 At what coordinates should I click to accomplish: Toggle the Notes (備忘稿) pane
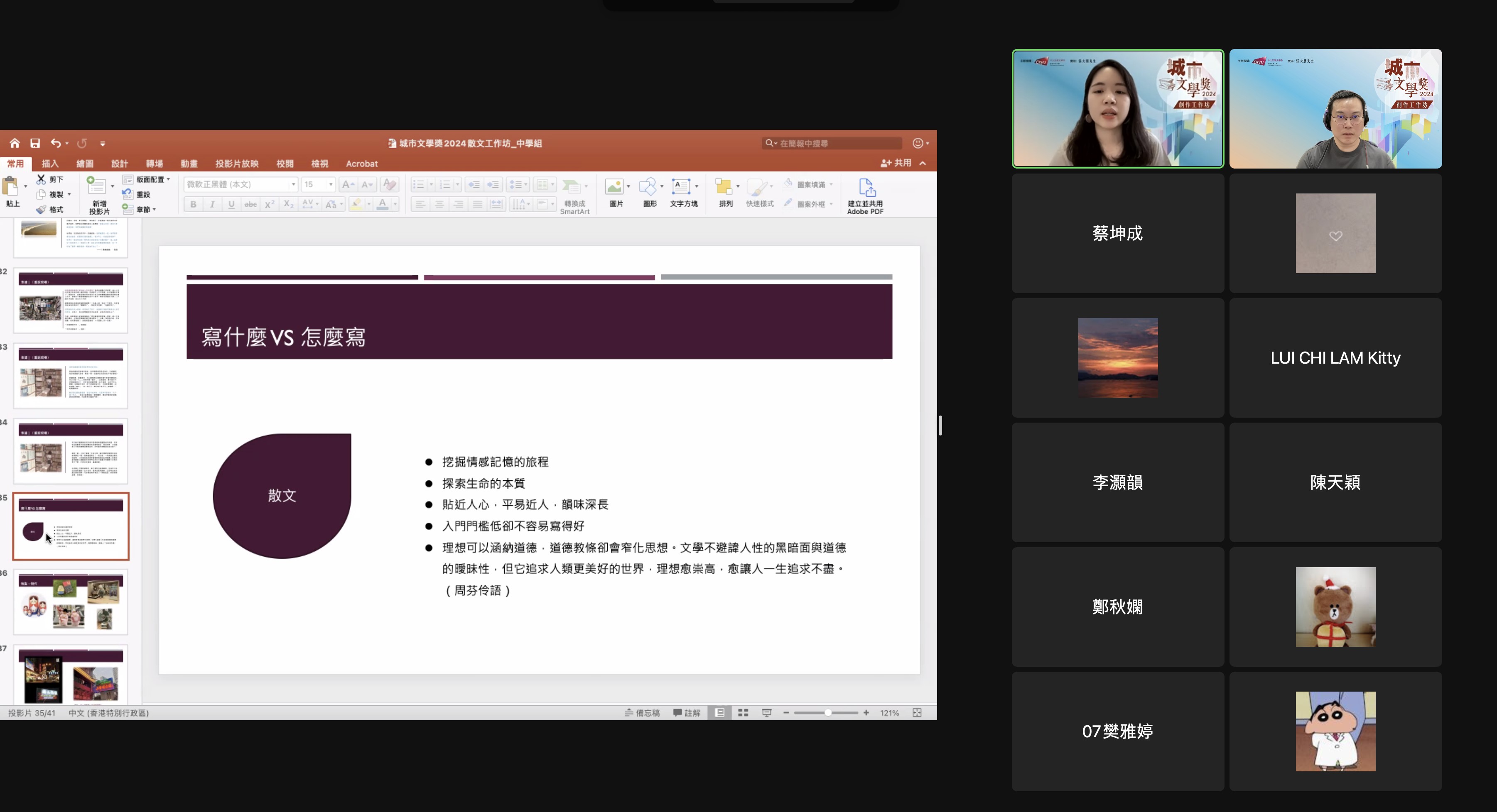coord(642,713)
